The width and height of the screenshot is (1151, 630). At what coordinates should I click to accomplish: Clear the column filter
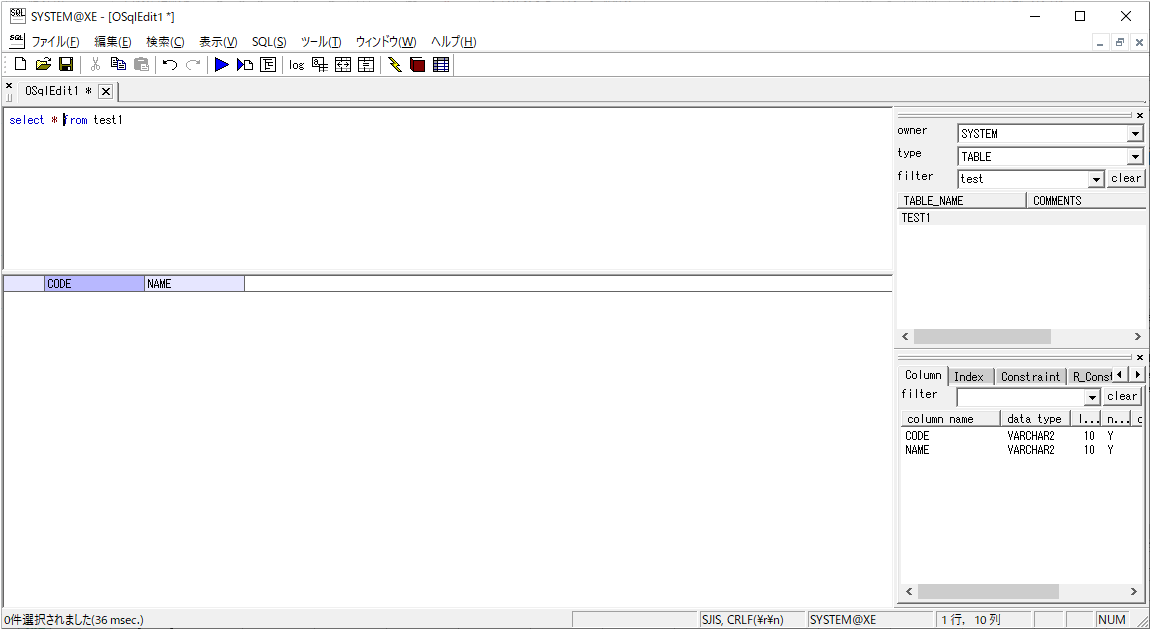click(1122, 397)
